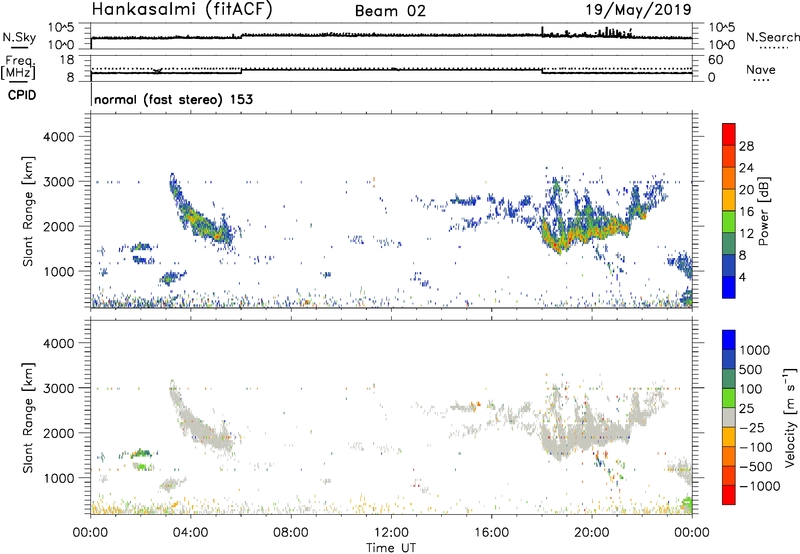Click the Nave legend label
Viewport: 800px width, 554px height.
(761, 69)
